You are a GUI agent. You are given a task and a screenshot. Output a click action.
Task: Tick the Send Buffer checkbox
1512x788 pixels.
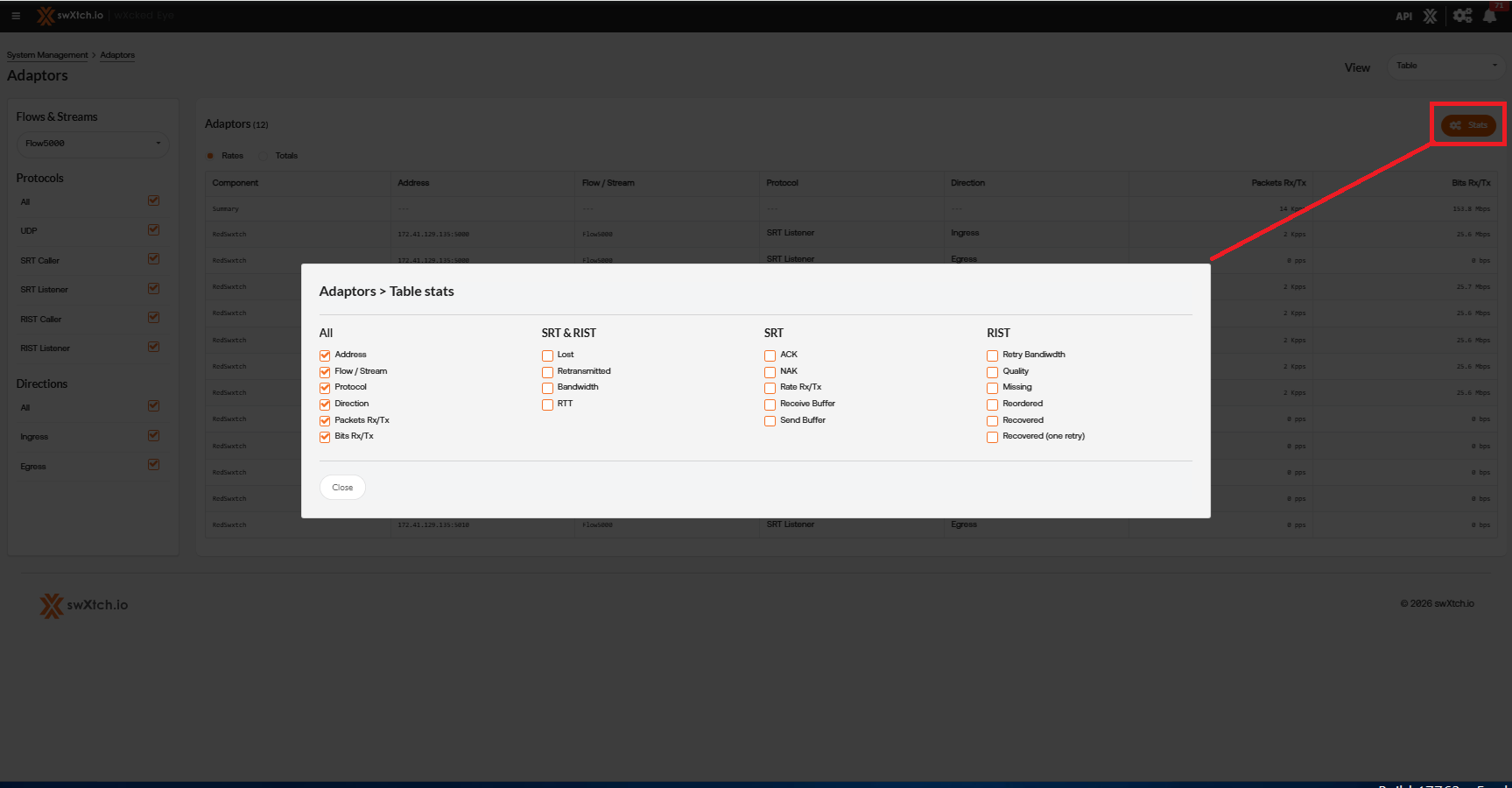pyautogui.click(x=770, y=421)
